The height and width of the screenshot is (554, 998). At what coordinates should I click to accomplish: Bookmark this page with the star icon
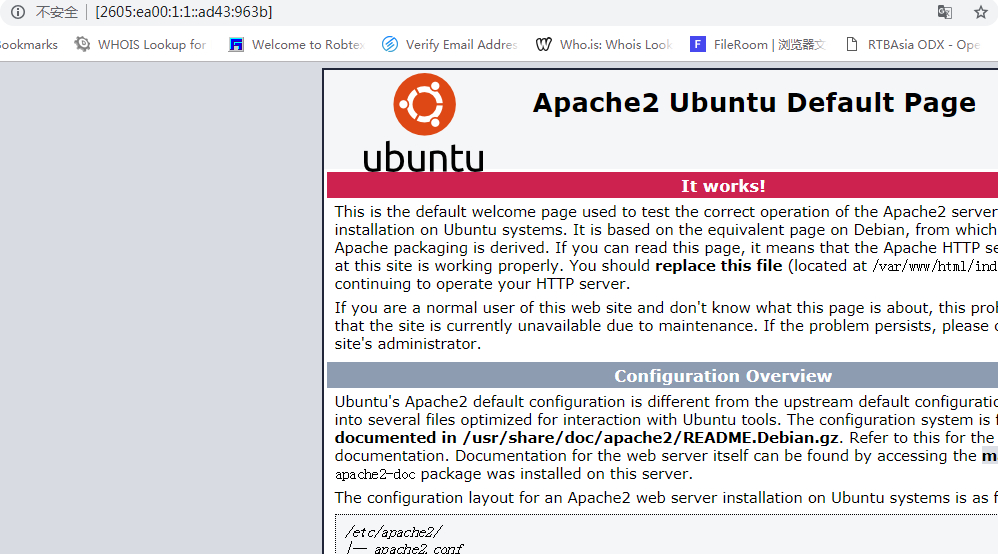click(981, 12)
